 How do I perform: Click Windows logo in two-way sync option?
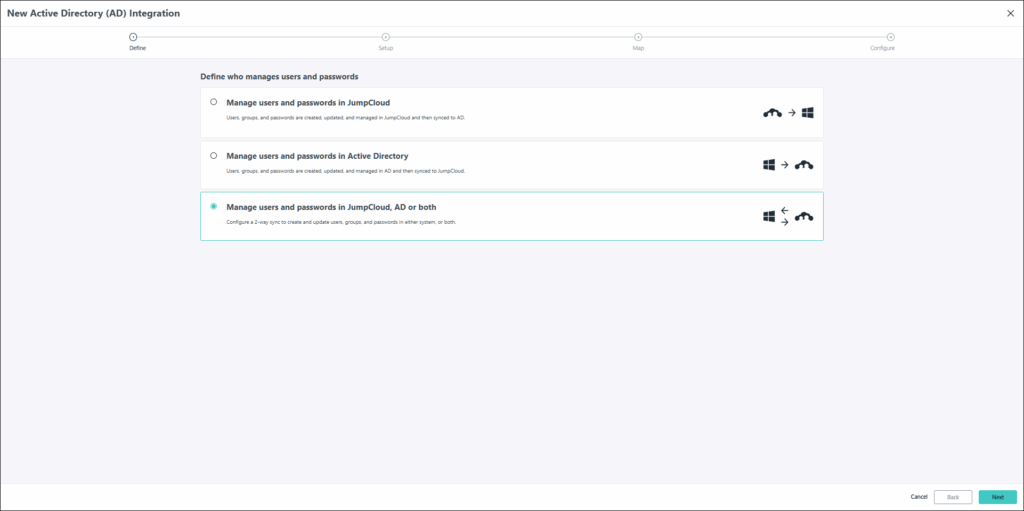(769, 216)
